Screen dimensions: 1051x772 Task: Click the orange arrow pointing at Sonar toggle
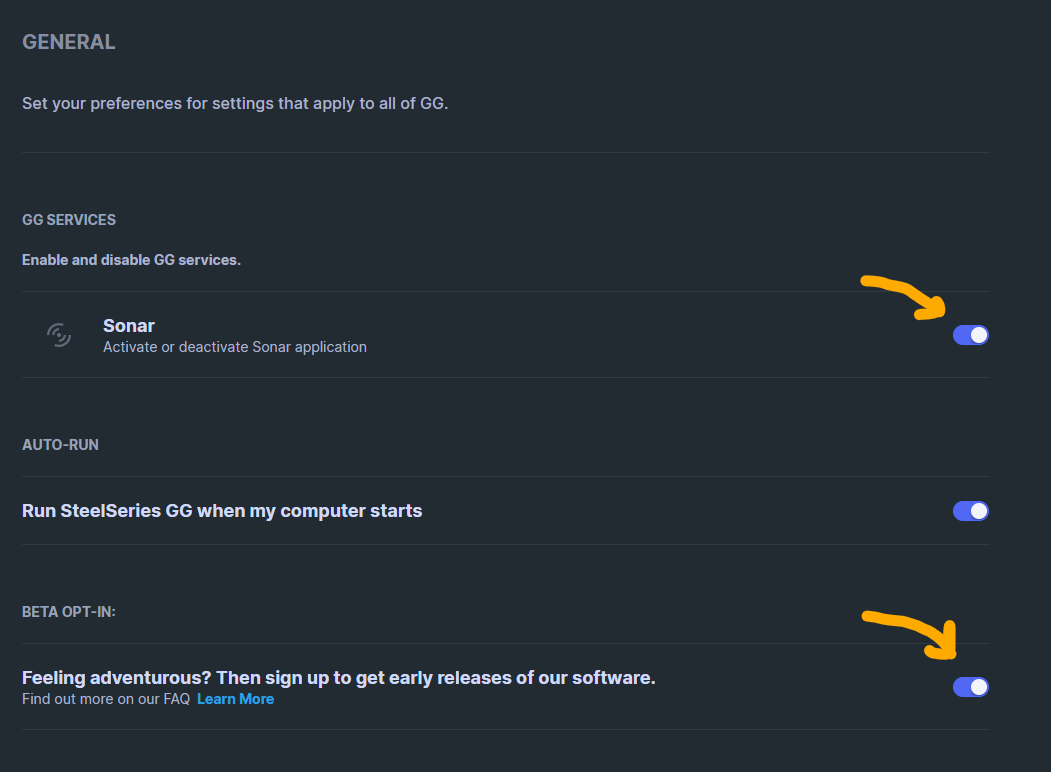(x=905, y=297)
